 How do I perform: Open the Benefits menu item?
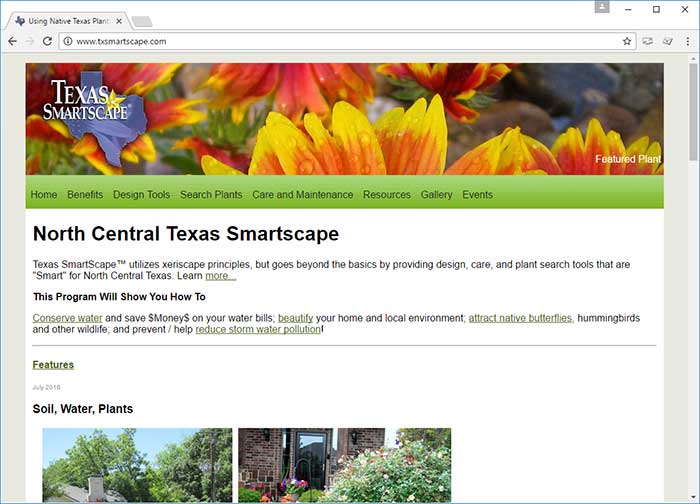(x=85, y=195)
